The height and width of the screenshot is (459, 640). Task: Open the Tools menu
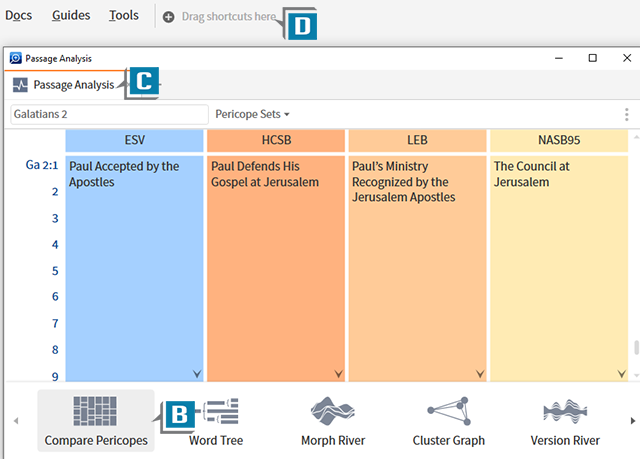124,16
